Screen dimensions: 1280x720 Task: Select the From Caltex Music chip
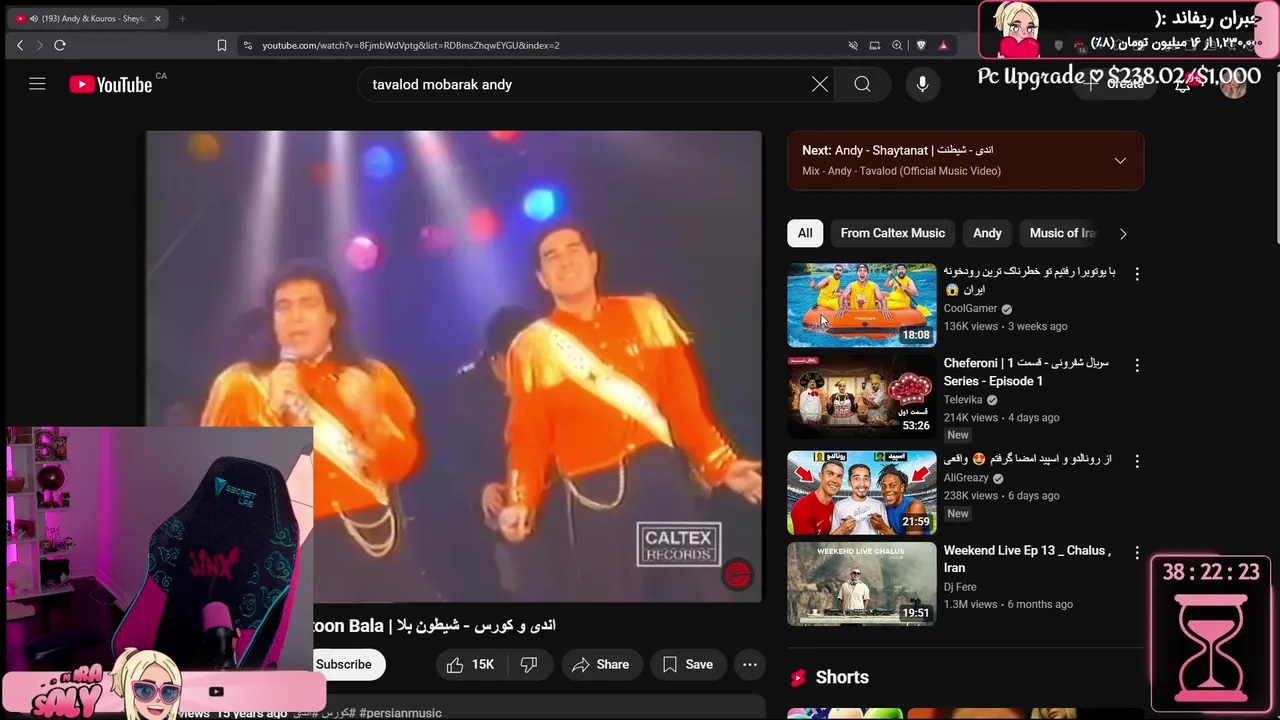[893, 233]
